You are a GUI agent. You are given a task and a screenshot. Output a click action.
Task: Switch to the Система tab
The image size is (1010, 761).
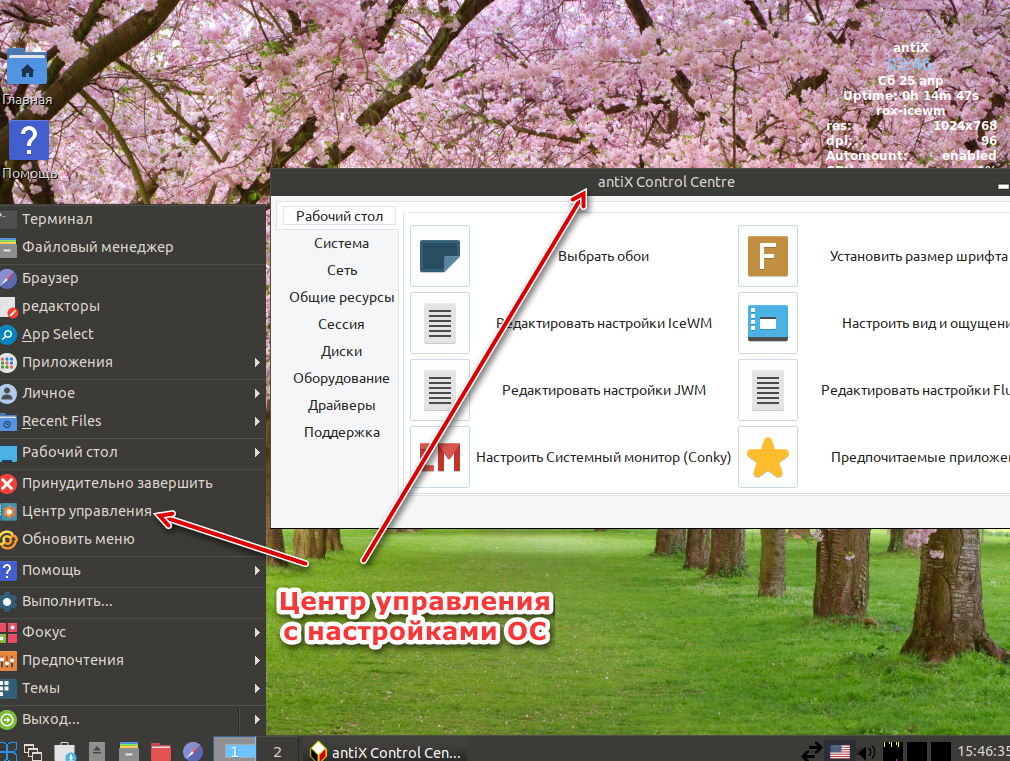[x=341, y=244]
